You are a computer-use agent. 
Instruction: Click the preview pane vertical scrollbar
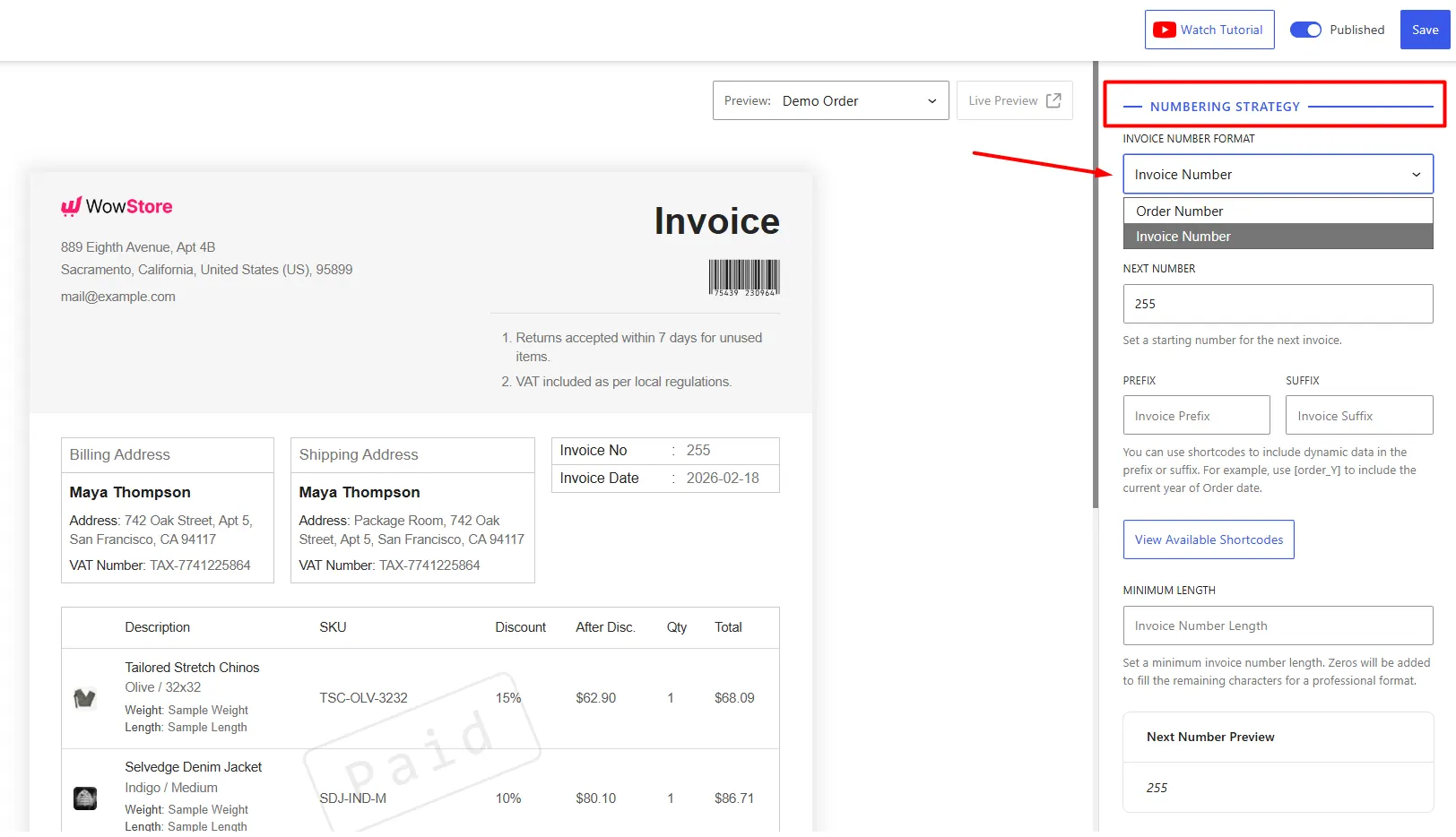1095,285
